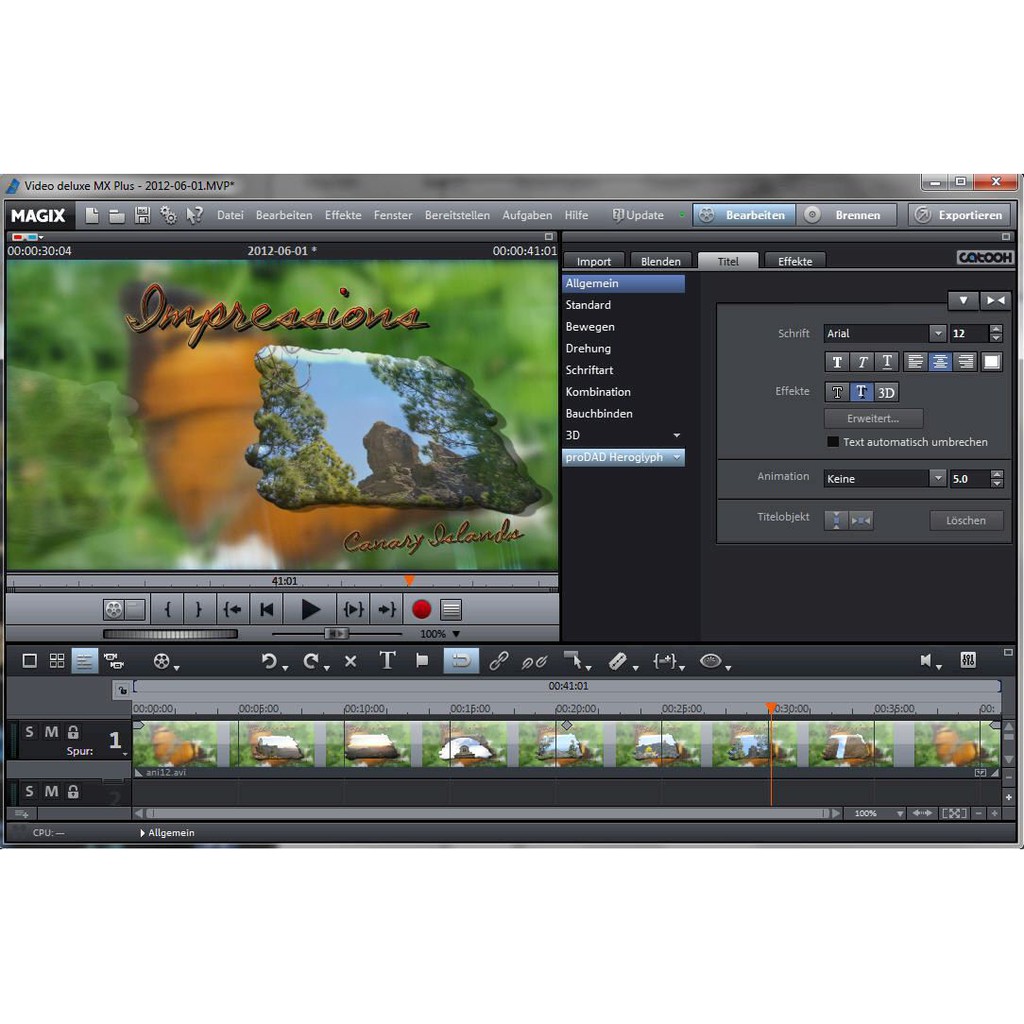Viewport: 1024px width, 1024px height.
Task: Toggle Solo on track 1
Action: click(x=29, y=731)
